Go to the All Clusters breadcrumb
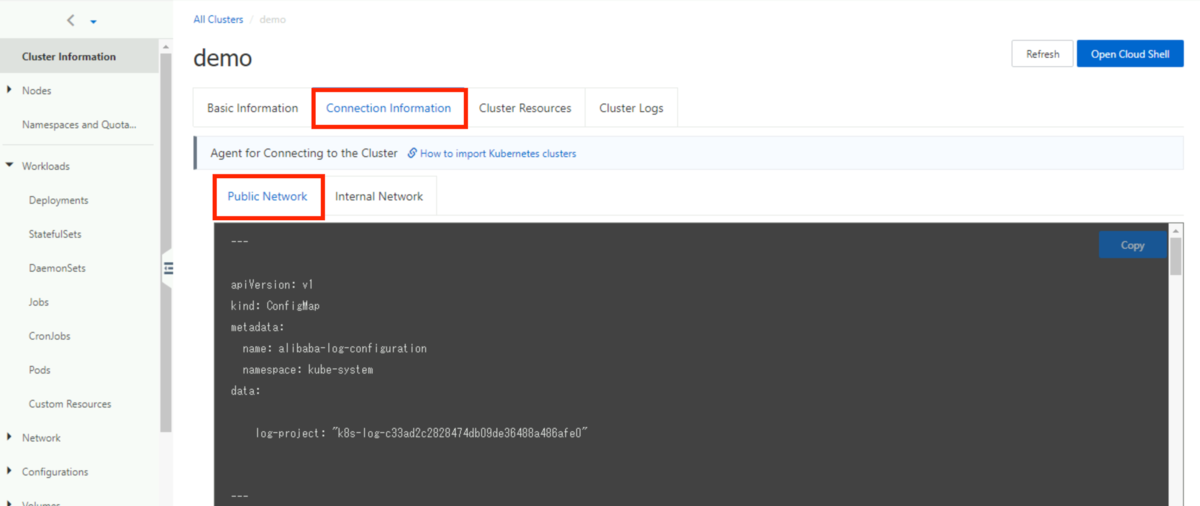The width and height of the screenshot is (1200, 506). [x=218, y=19]
